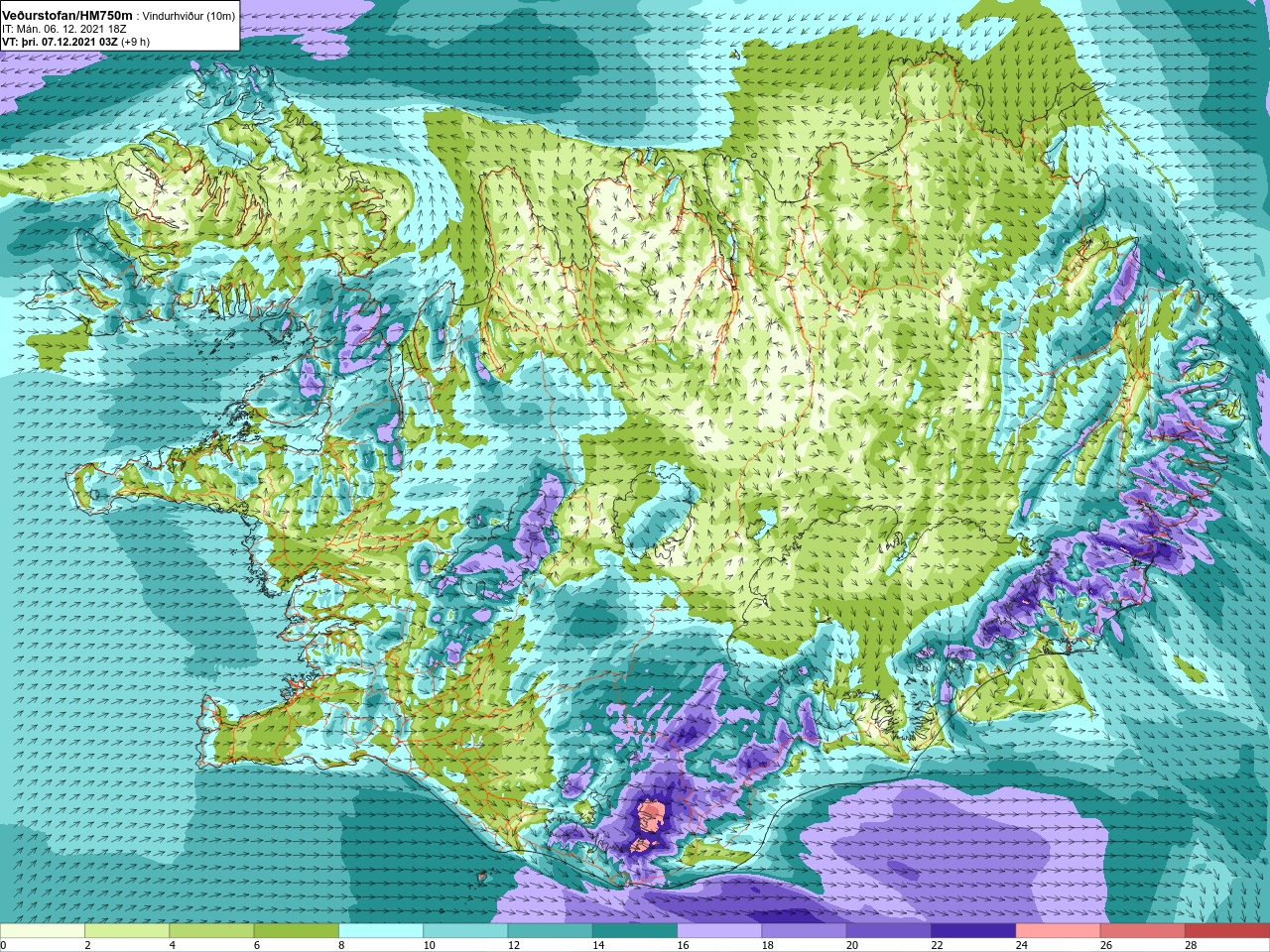Click the legend number label '18'
This screenshot has width=1270, height=952.
pyautogui.click(x=767, y=946)
